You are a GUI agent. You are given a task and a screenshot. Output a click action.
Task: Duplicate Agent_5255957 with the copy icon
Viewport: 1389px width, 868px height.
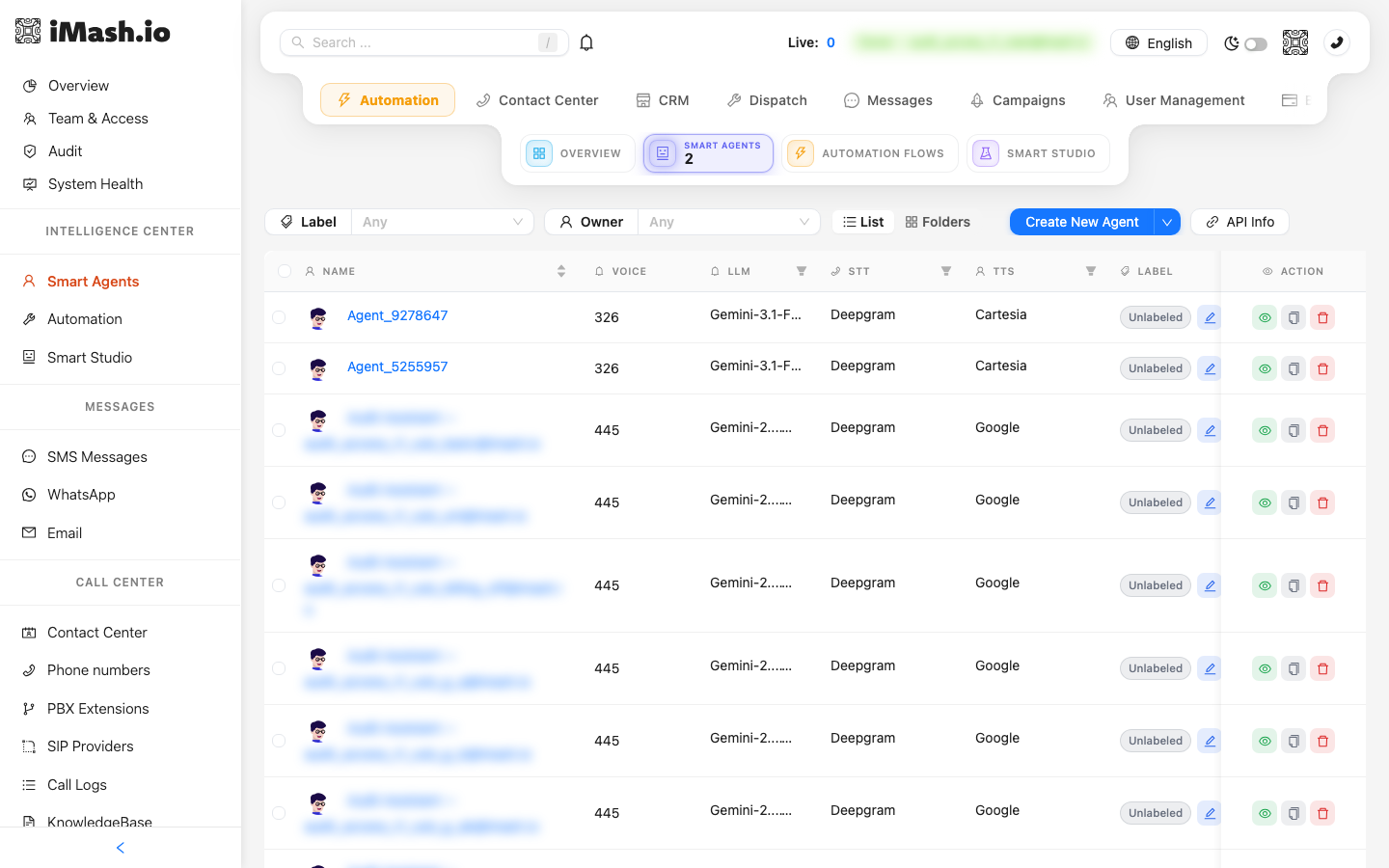pyautogui.click(x=1294, y=368)
